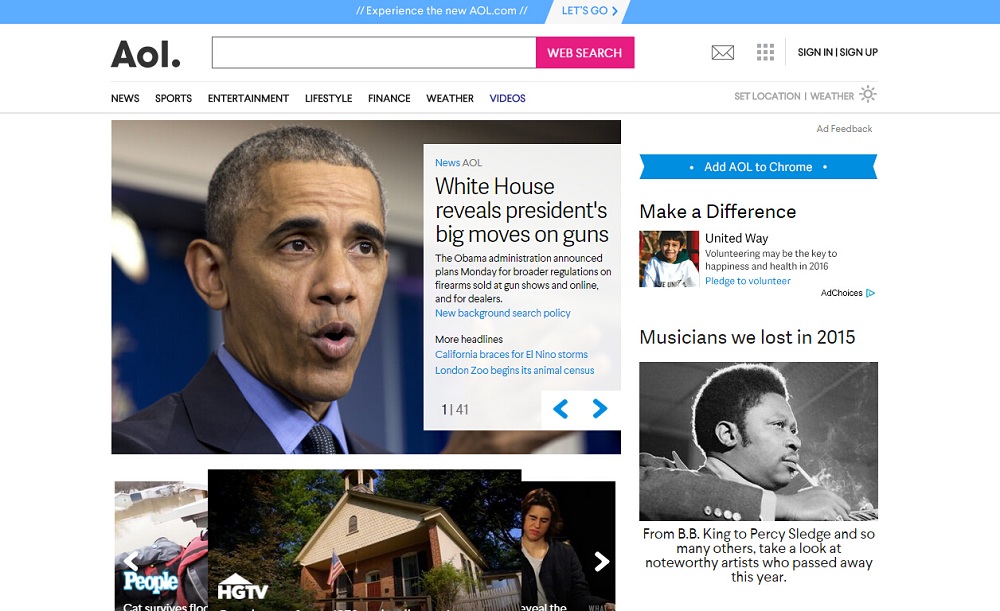
Task: Open the Videos section
Action: [508, 98]
